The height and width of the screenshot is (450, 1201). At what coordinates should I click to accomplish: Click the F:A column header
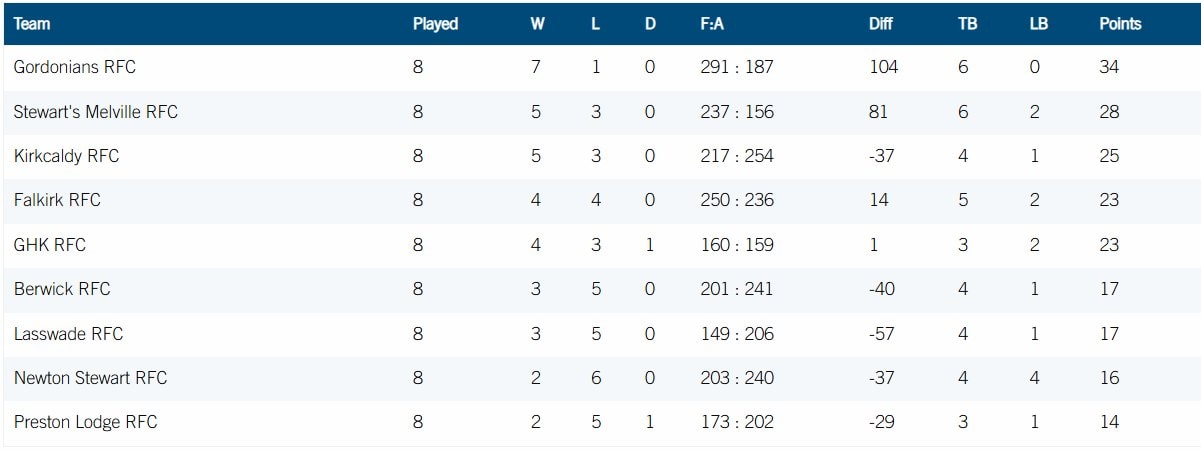[714, 24]
